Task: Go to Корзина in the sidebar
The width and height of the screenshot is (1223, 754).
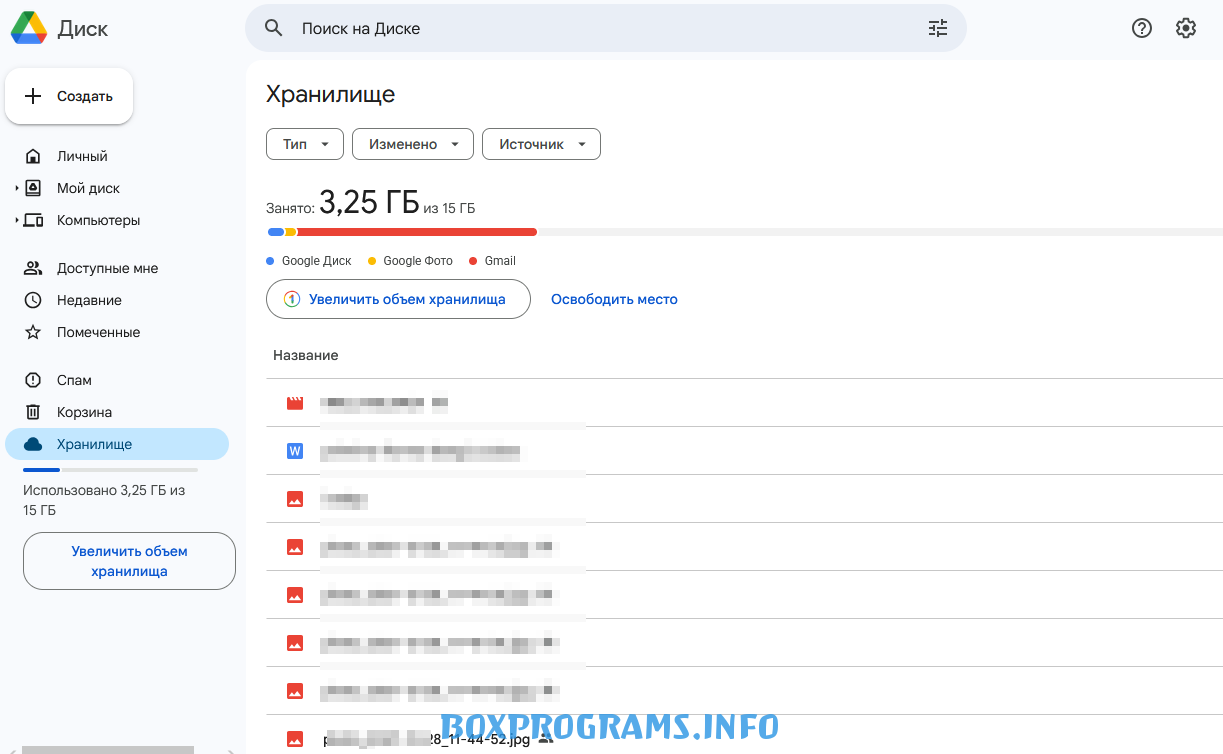Action: pyautogui.click(x=84, y=412)
